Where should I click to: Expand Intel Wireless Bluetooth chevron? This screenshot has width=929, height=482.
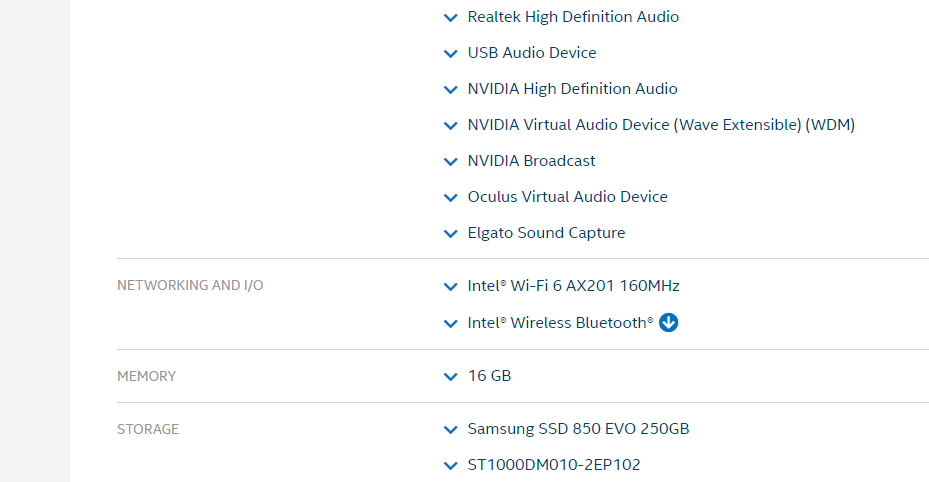pyautogui.click(x=450, y=324)
